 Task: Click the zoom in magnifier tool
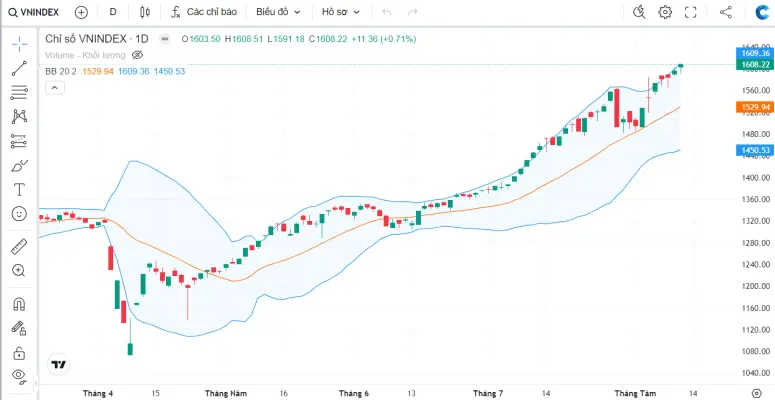[19, 270]
